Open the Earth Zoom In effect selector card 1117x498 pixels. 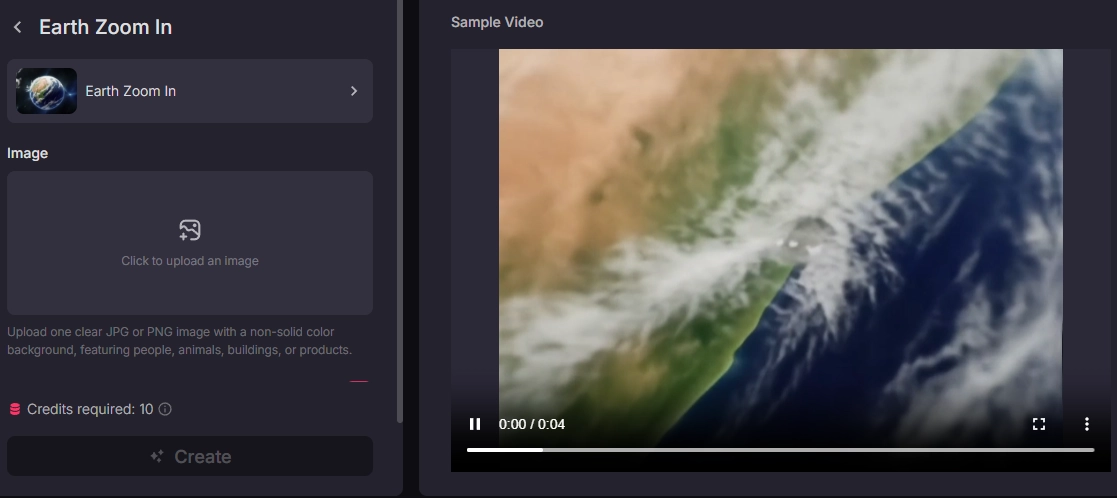tap(189, 91)
